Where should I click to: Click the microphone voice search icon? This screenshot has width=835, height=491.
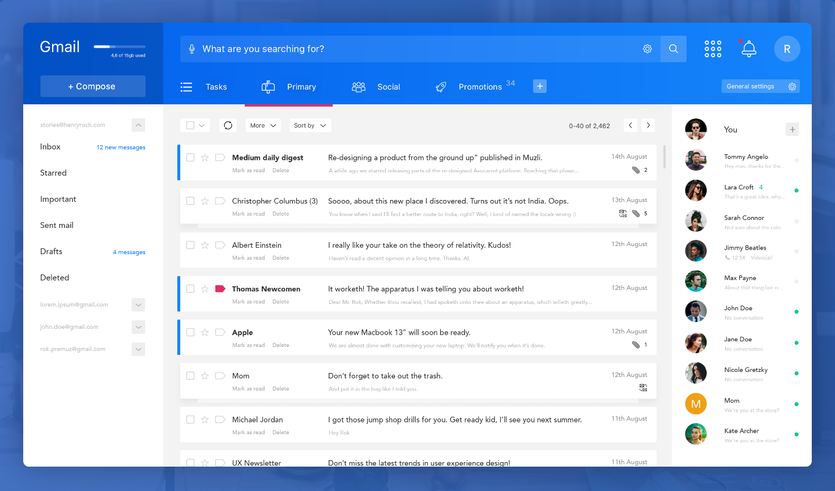tap(192, 49)
